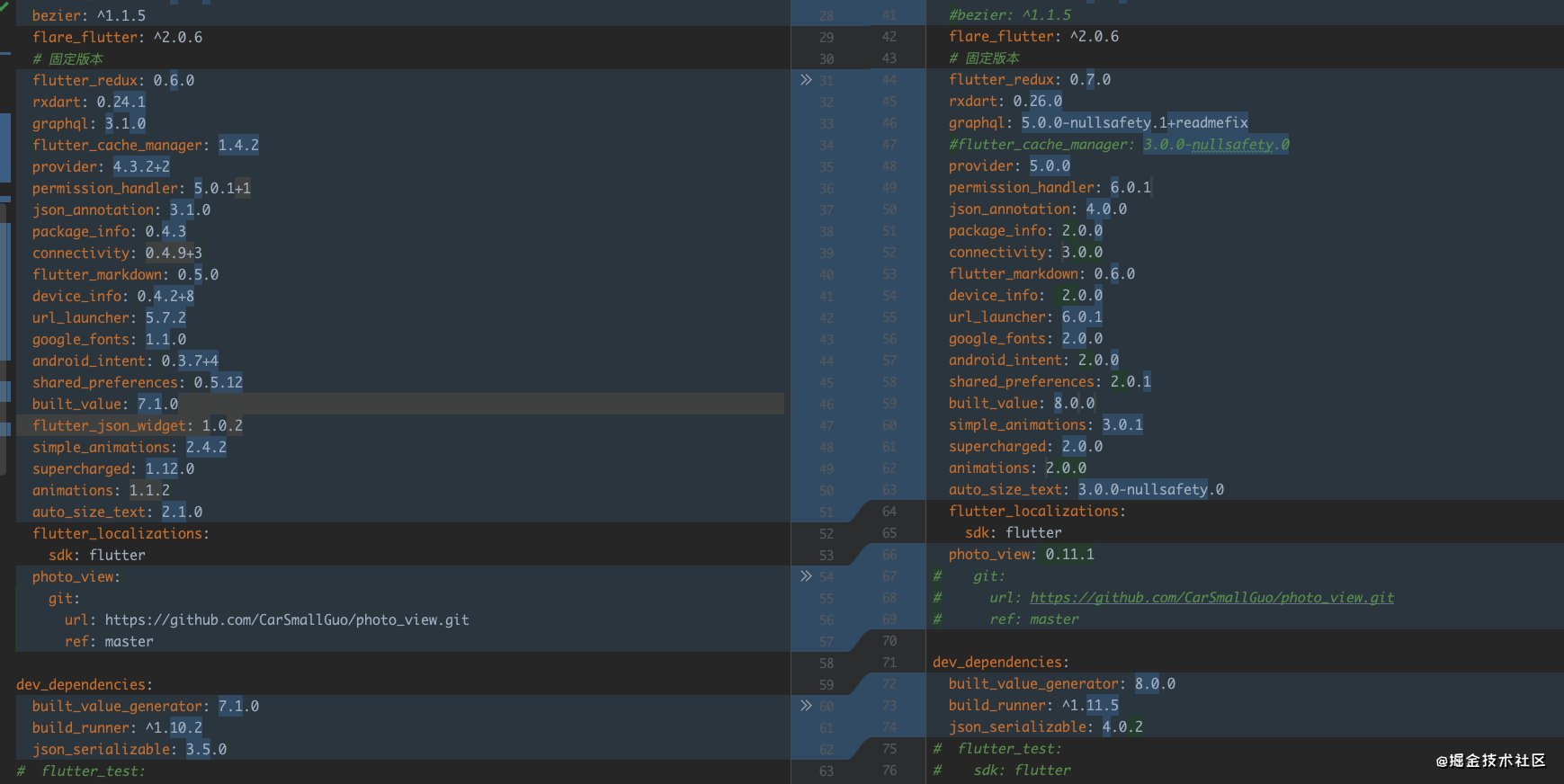The height and width of the screenshot is (784, 1564).
Task: Click simple_animations: 2.4.2
Action: click(130, 447)
